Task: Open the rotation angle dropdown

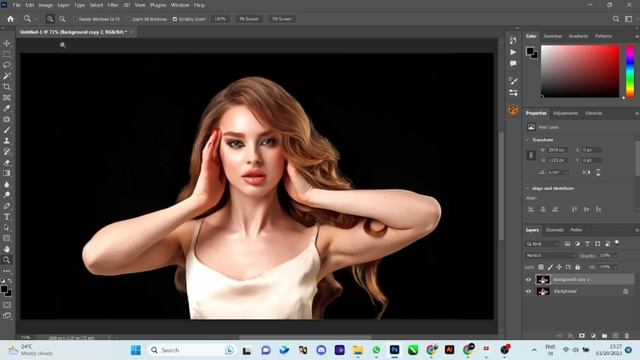Action: tap(566, 172)
